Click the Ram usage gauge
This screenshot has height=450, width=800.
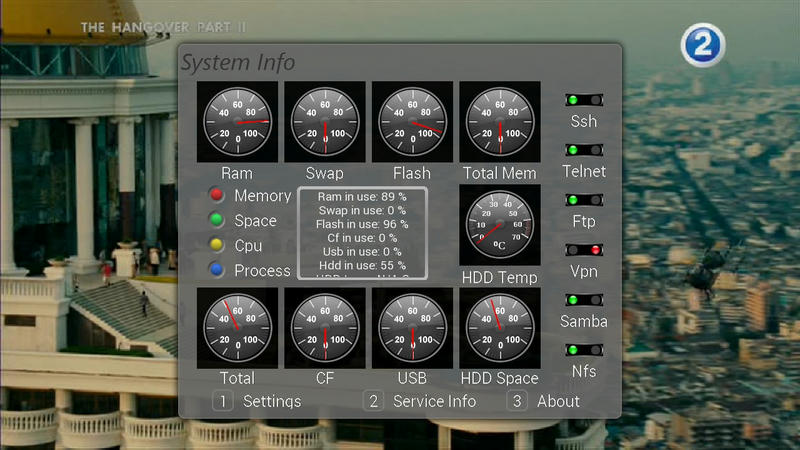(x=237, y=121)
